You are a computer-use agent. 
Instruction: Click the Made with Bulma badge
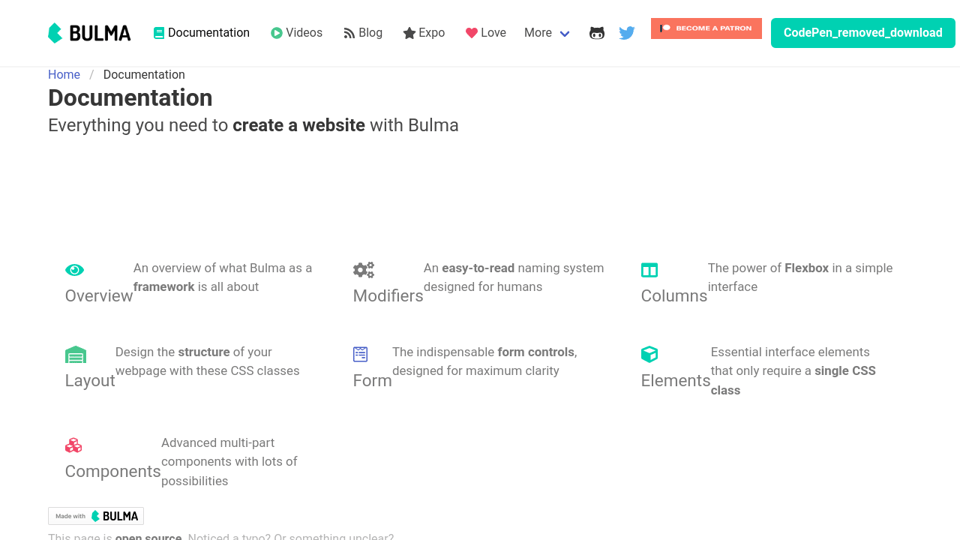pyautogui.click(x=96, y=516)
